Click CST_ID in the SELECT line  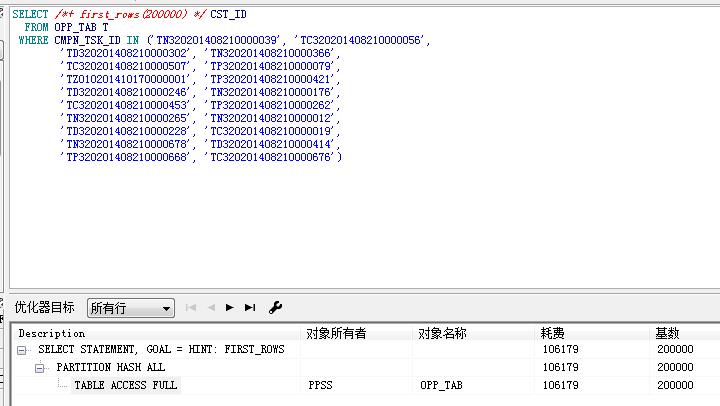[229, 14]
